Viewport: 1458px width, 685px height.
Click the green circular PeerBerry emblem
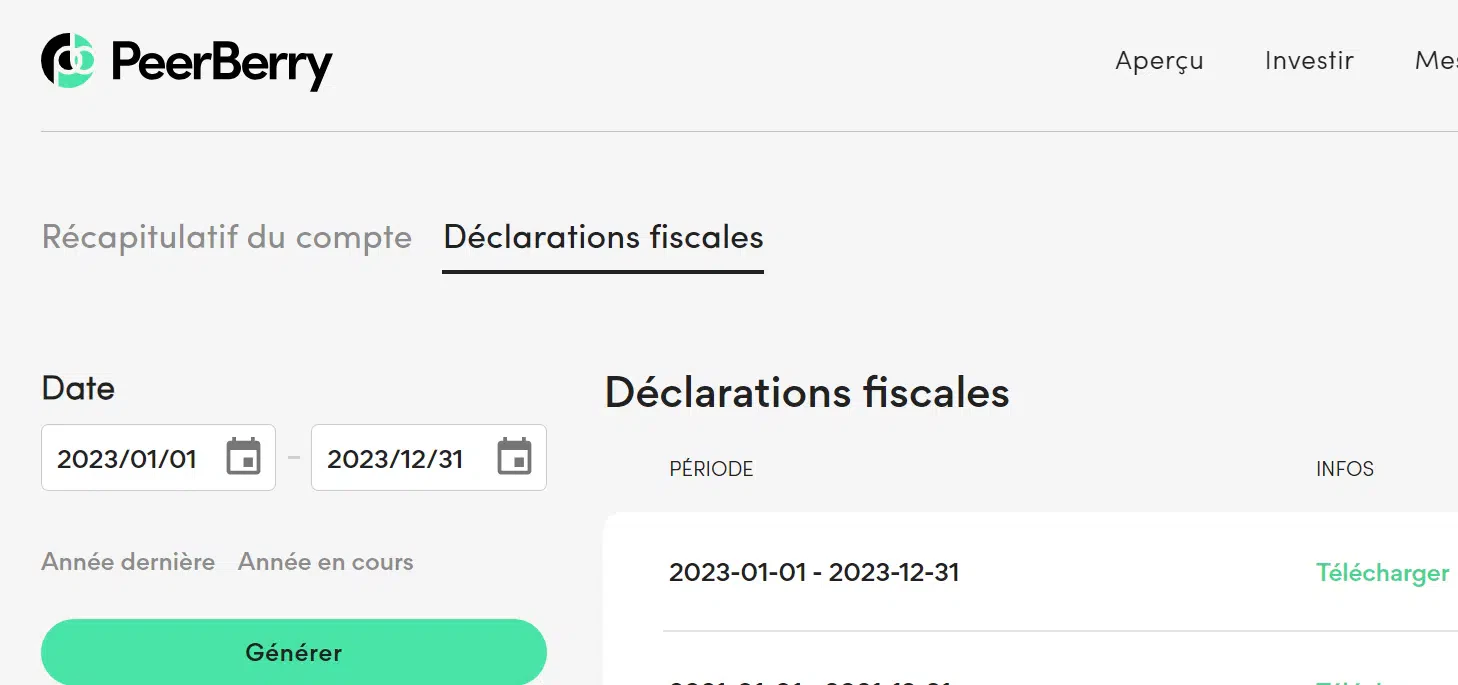click(x=66, y=61)
